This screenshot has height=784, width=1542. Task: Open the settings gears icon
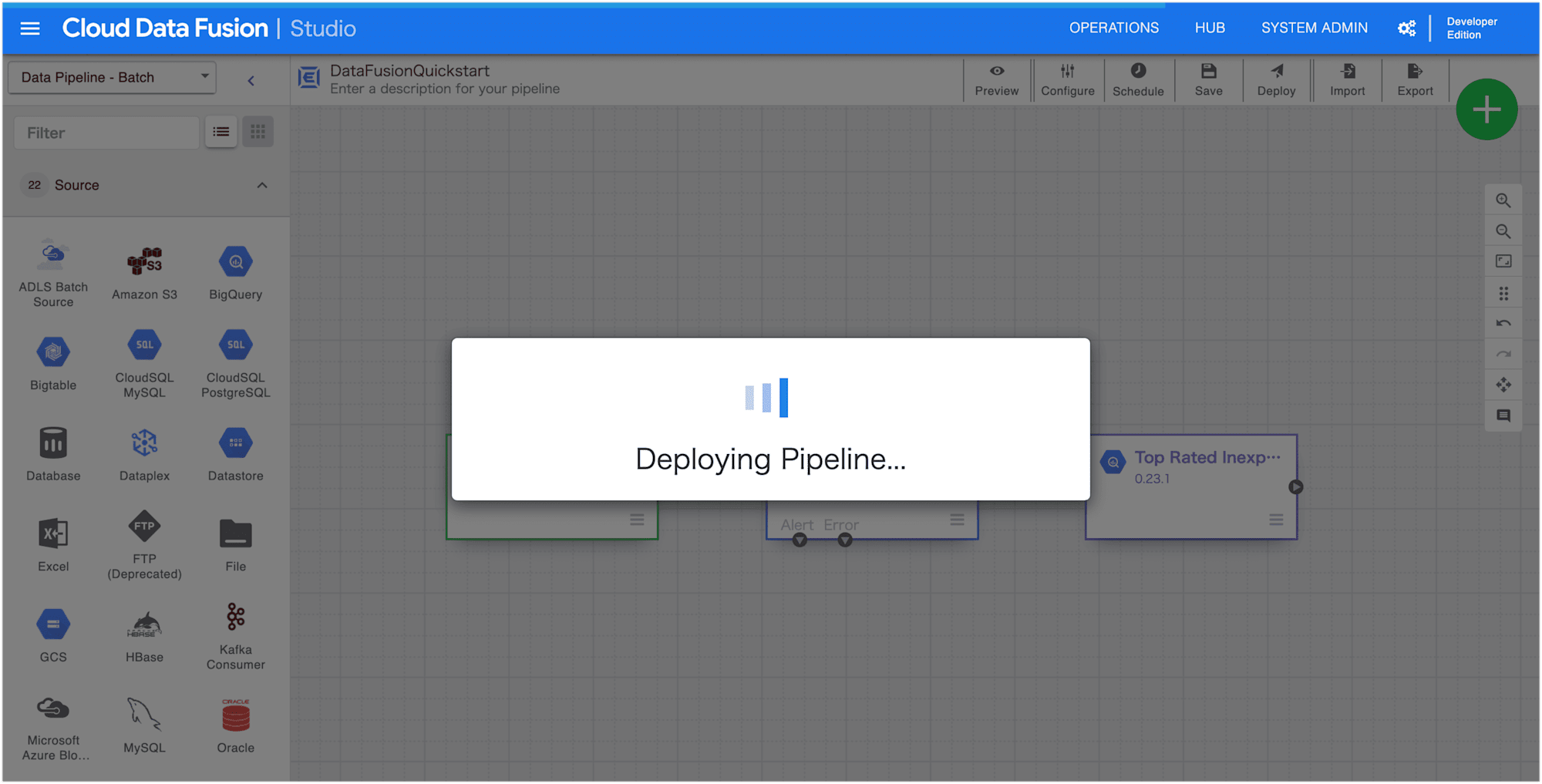click(1406, 29)
